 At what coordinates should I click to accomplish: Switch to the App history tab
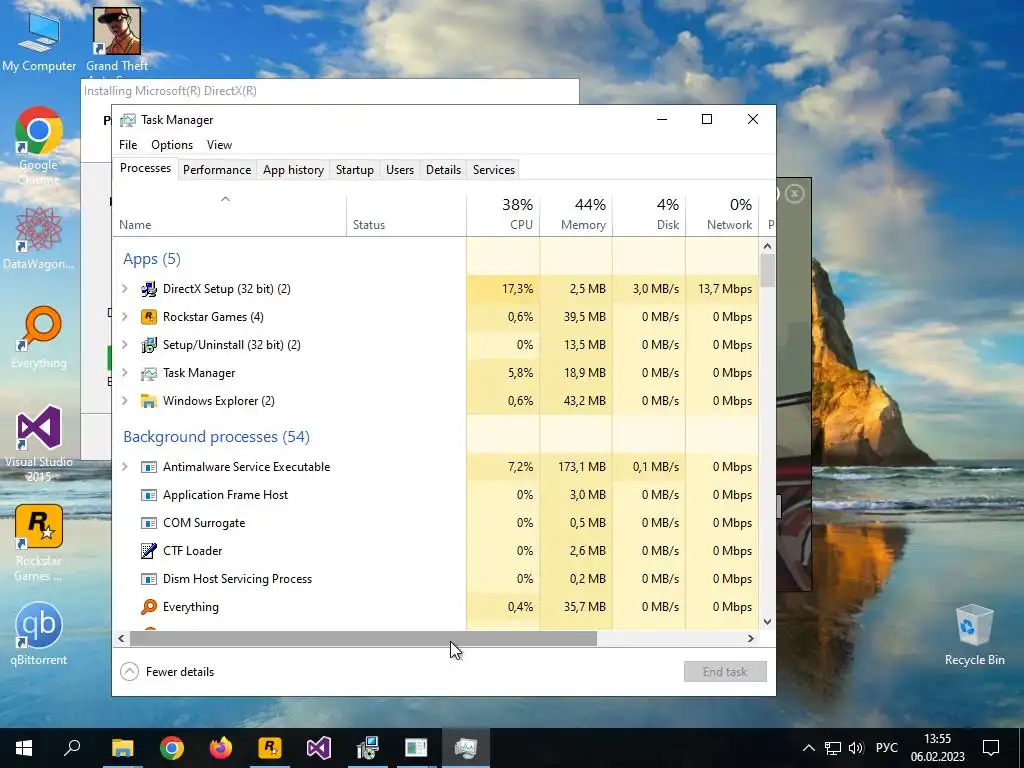click(x=293, y=170)
